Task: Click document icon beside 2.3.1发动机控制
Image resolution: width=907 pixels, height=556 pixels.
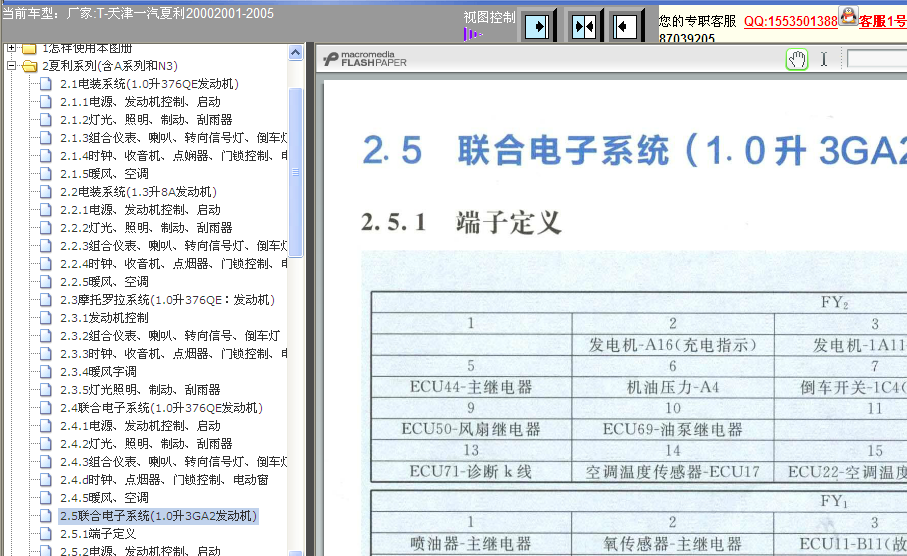Action: click(x=46, y=318)
